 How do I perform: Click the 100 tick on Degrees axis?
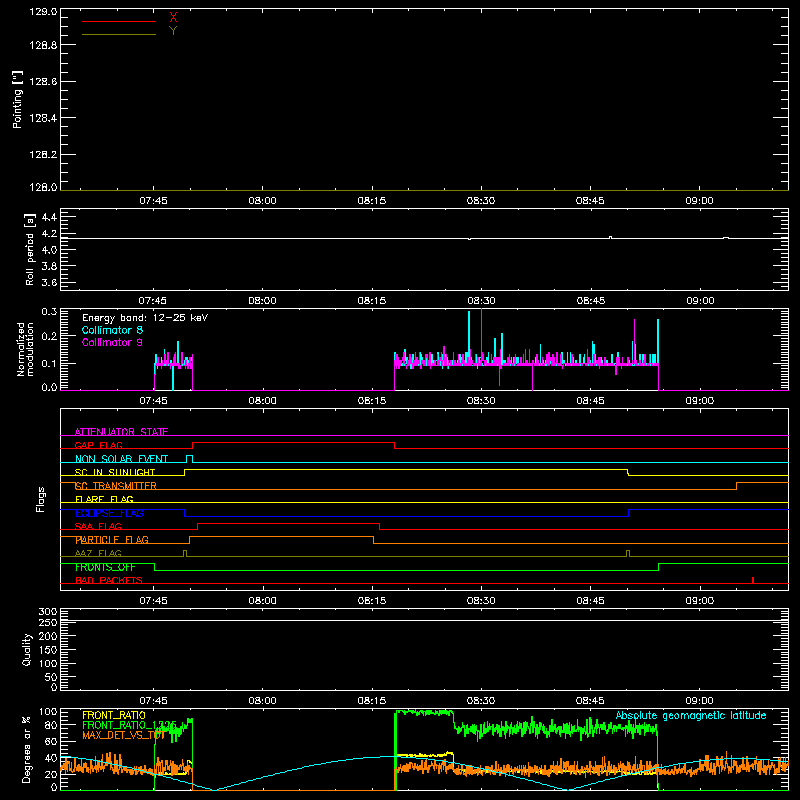coord(48,712)
